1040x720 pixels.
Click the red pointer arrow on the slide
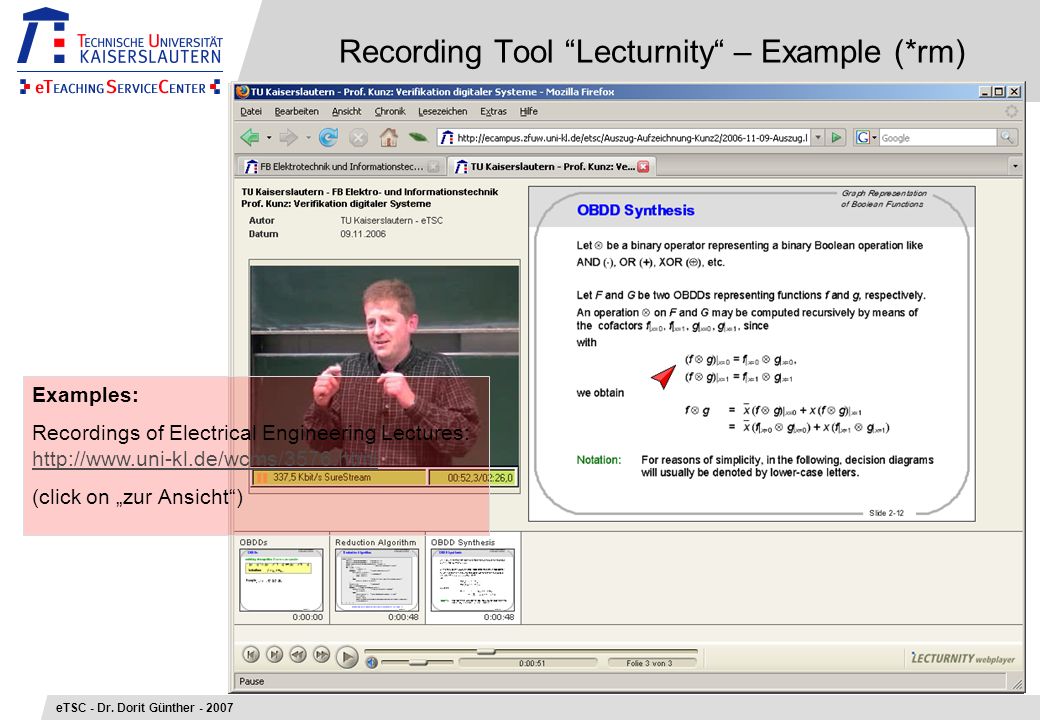(663, 377)
